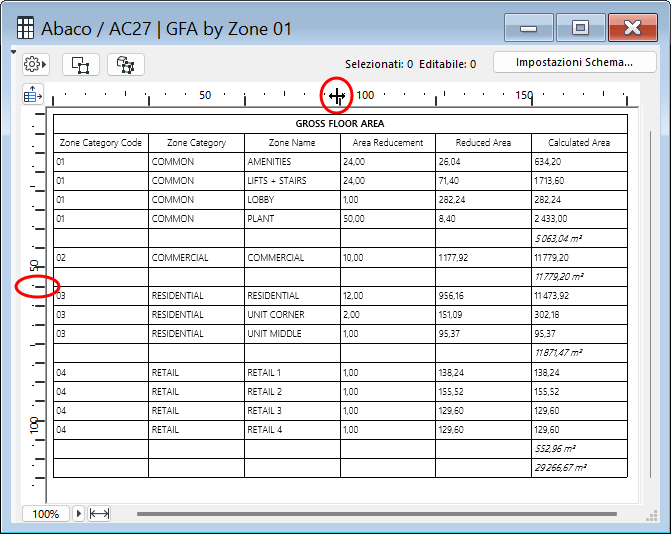Click the Abaco window grid title icon
Image resolution: width=671 pixels, height=534 pixels.
[x=25, y=28]
